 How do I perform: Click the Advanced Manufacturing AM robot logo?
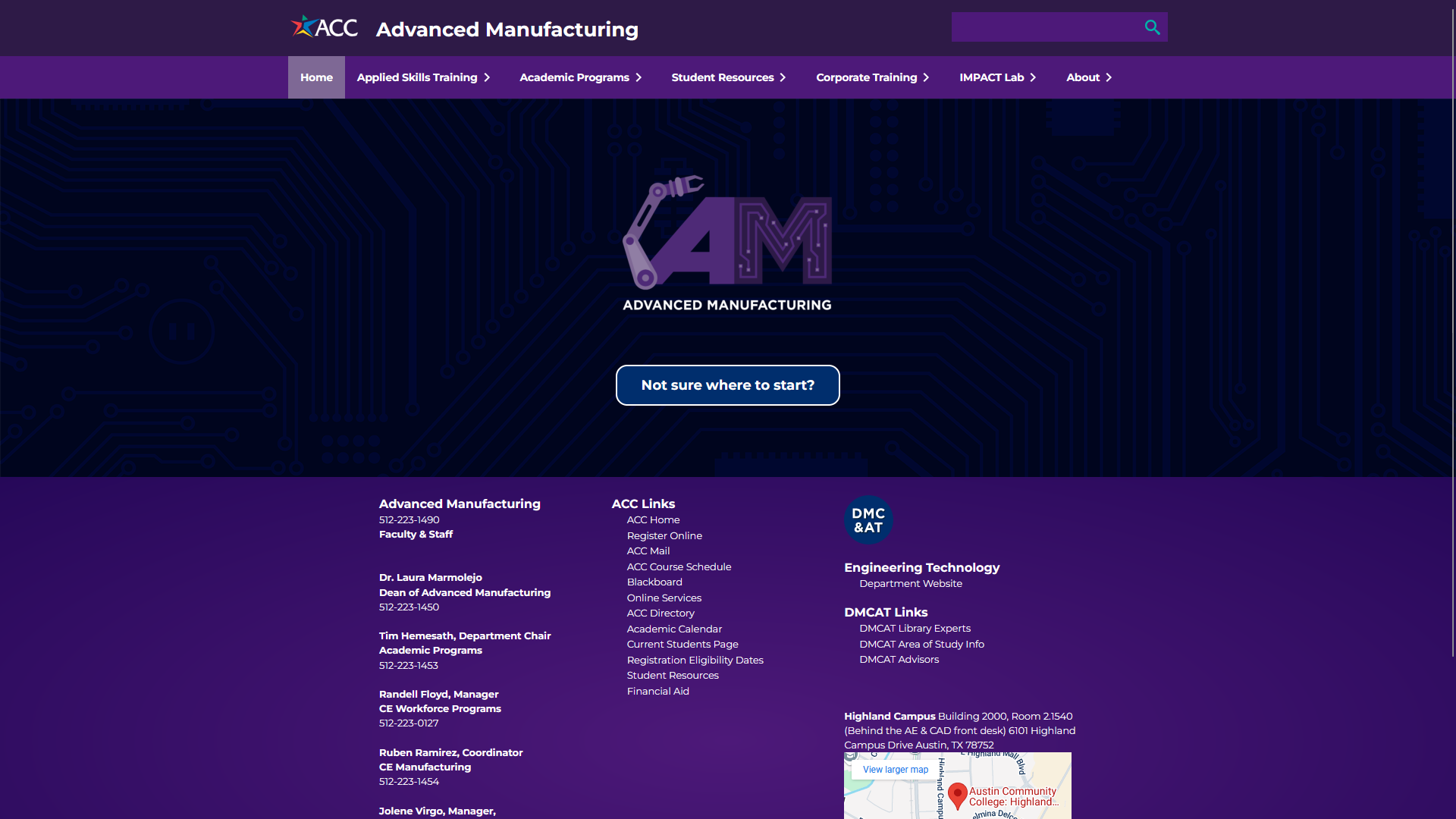[727, 243]
